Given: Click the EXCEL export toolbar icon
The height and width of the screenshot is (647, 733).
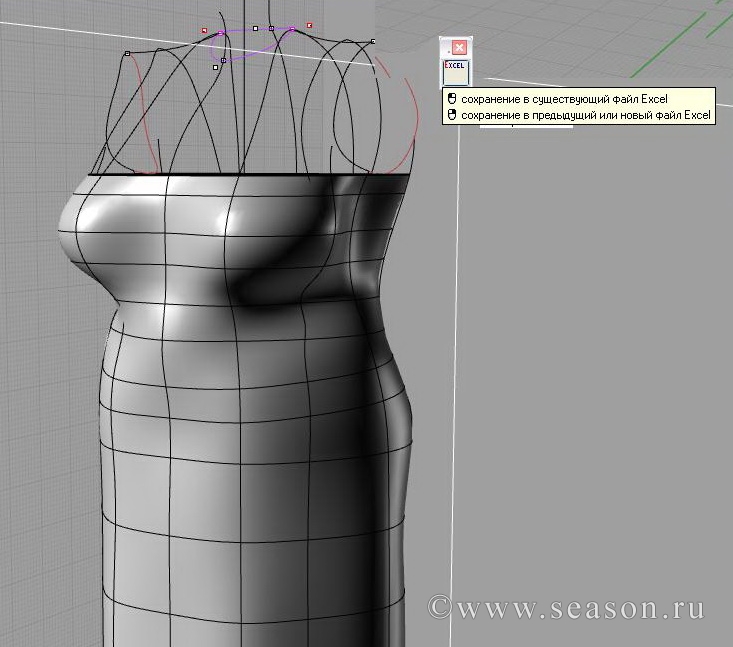Looking at the screenshot, I should pos(455,72).
